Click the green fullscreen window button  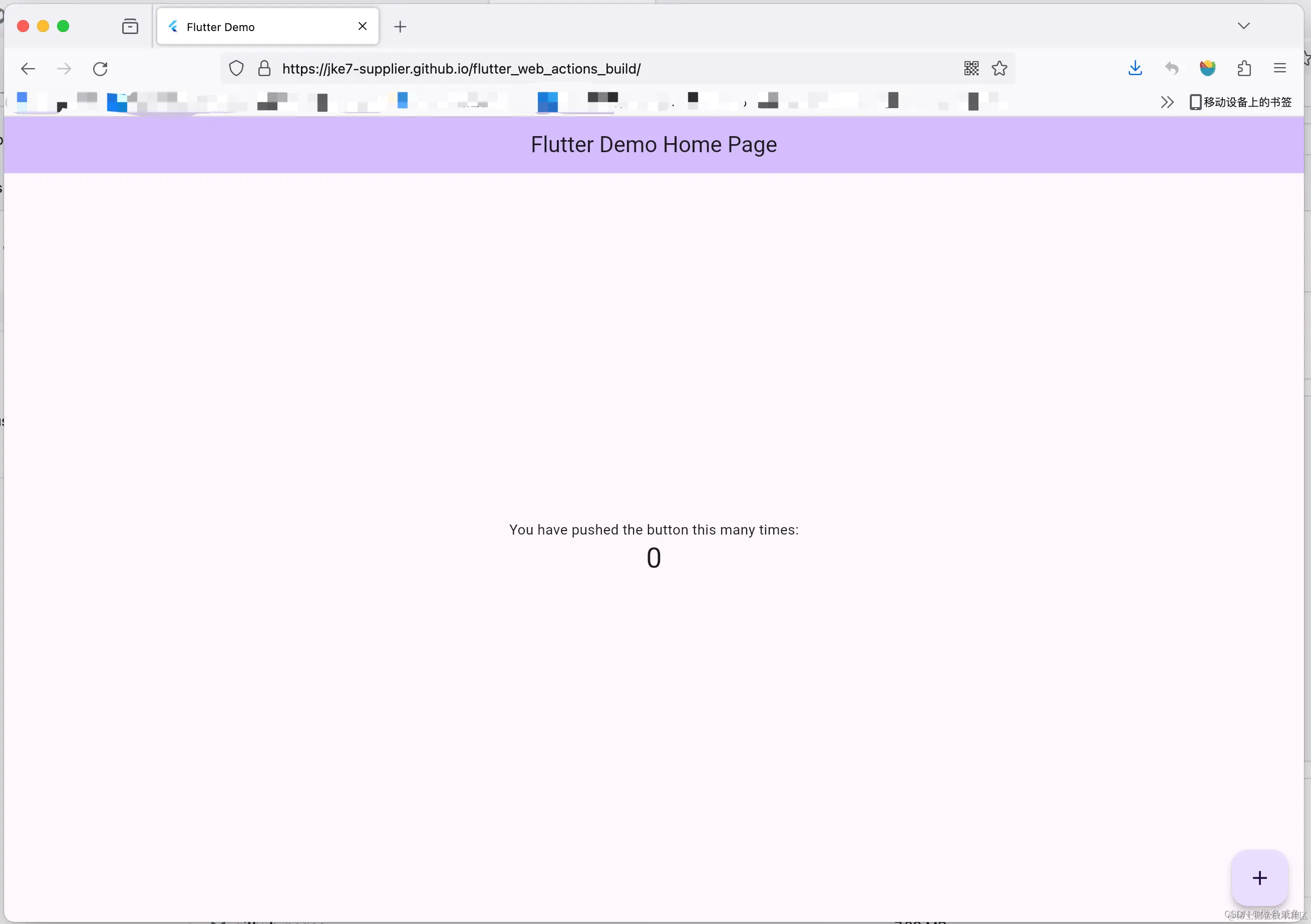[64, 26]
